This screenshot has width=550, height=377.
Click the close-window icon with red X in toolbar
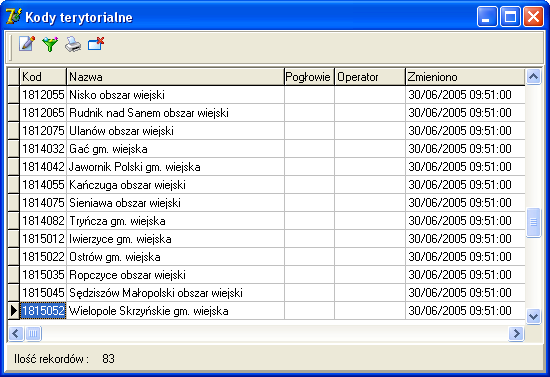click(x=96, y=44)
